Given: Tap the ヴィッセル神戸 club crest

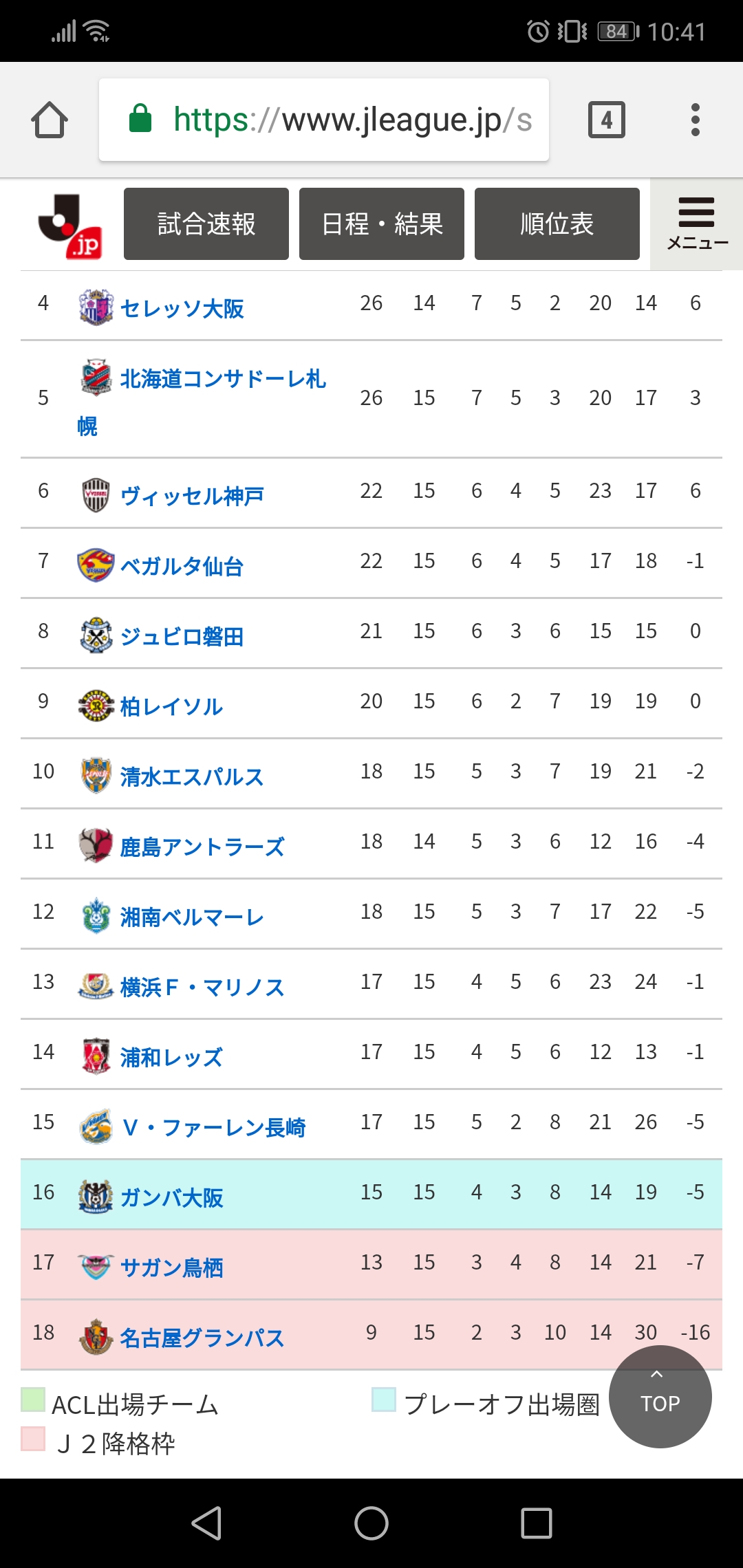Looking at the screenshot, I should click(96, 494).
